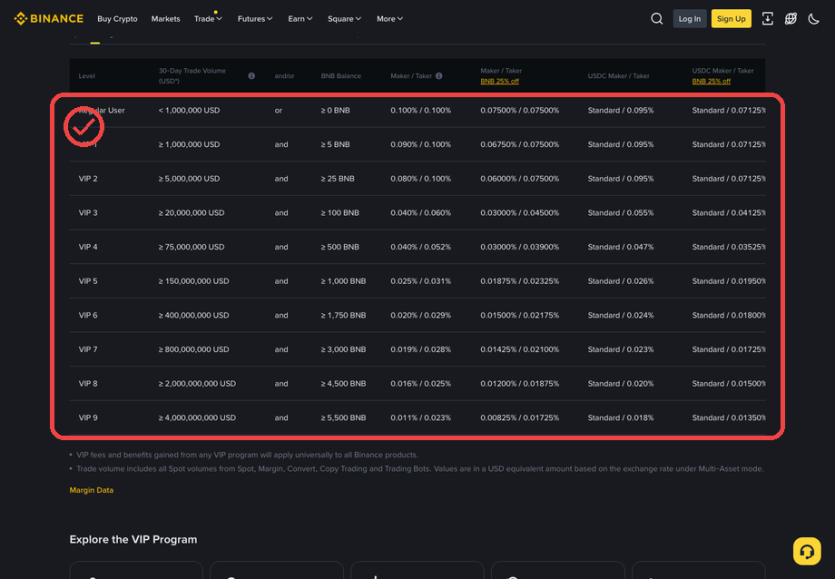Click the '≥ 5,000,000 USD' volume cell
The width and height of the screenshot is (835, 579).
189,178
